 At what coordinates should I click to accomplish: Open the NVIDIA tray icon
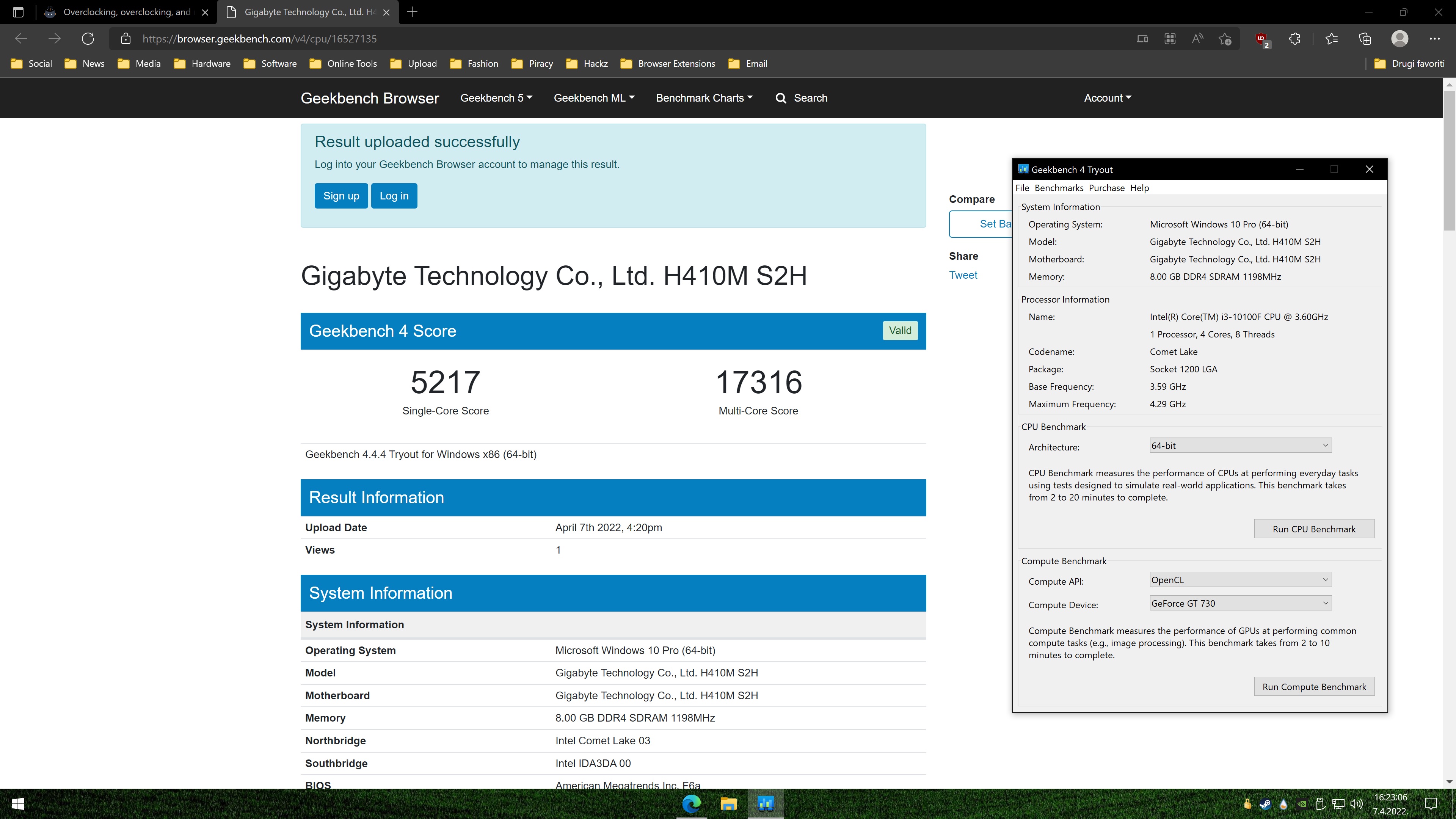point(1302,804)
